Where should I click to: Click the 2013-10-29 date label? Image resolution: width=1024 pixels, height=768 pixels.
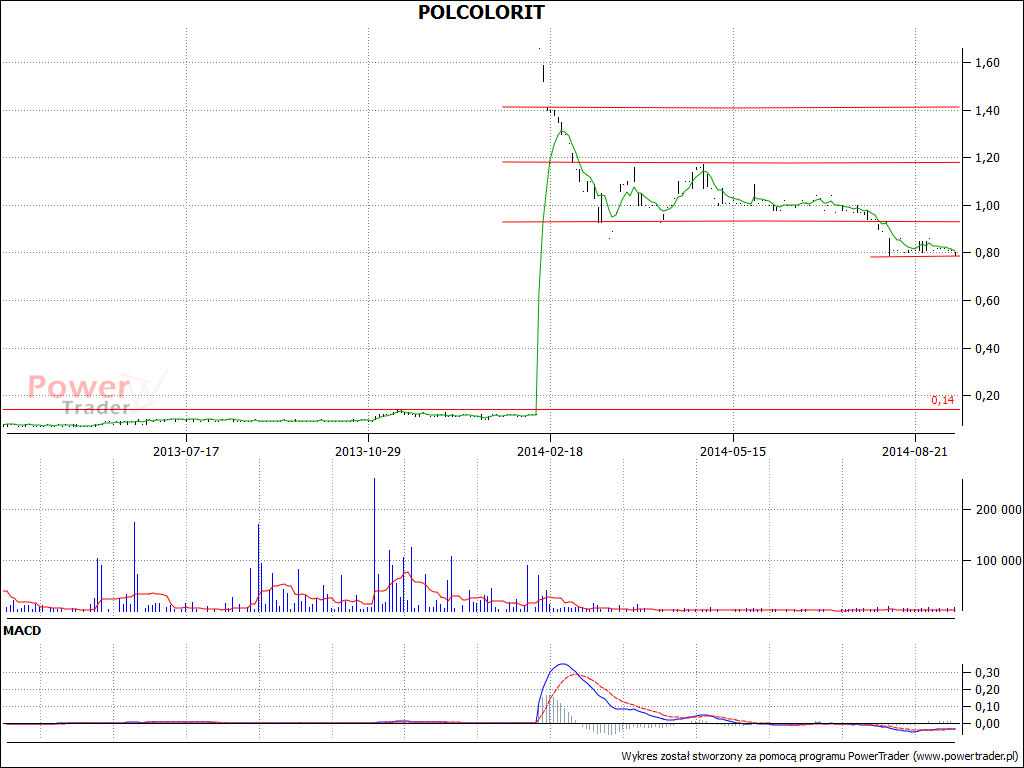tap(368, 451)
